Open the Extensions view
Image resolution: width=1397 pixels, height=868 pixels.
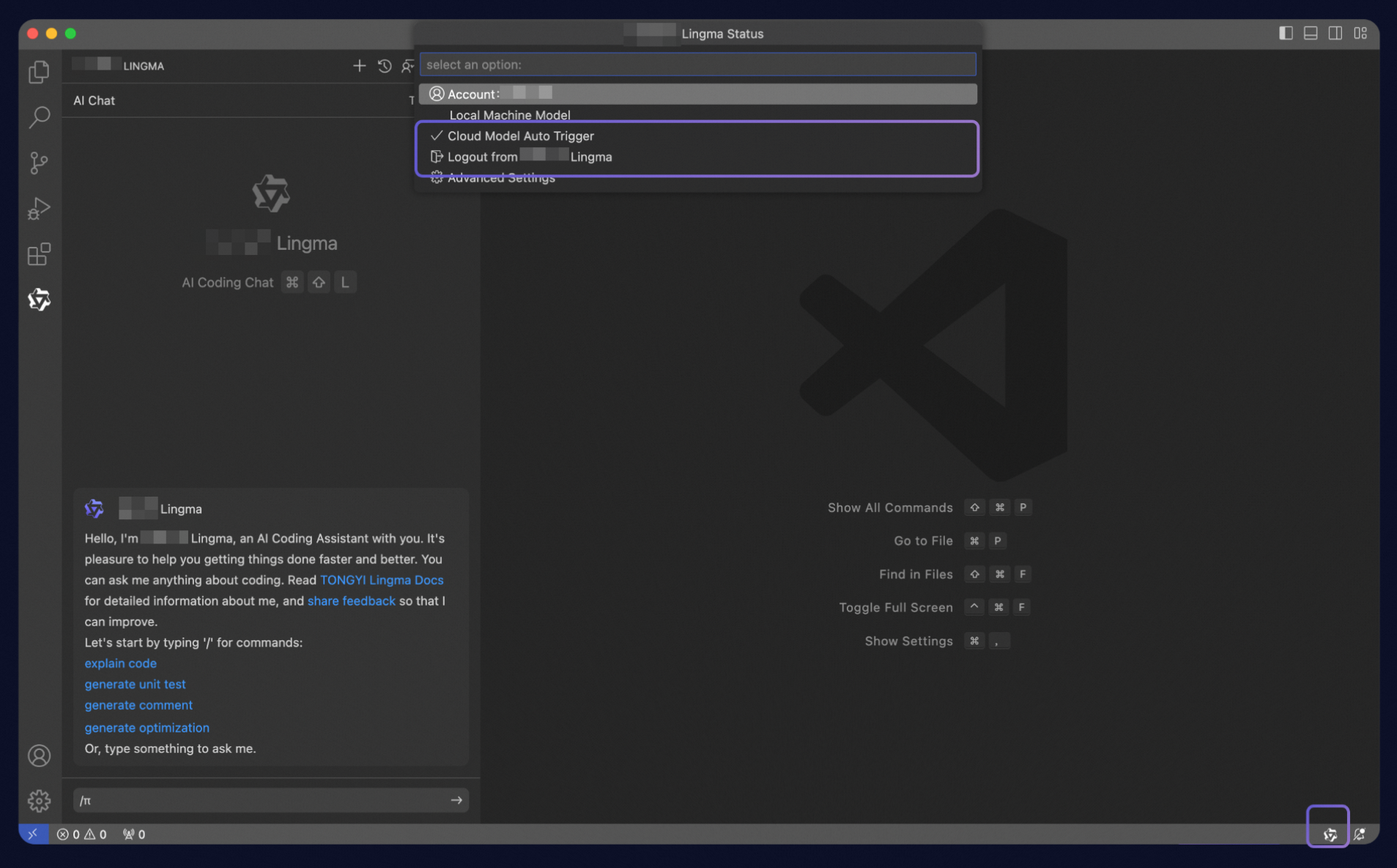coord(39,254)
